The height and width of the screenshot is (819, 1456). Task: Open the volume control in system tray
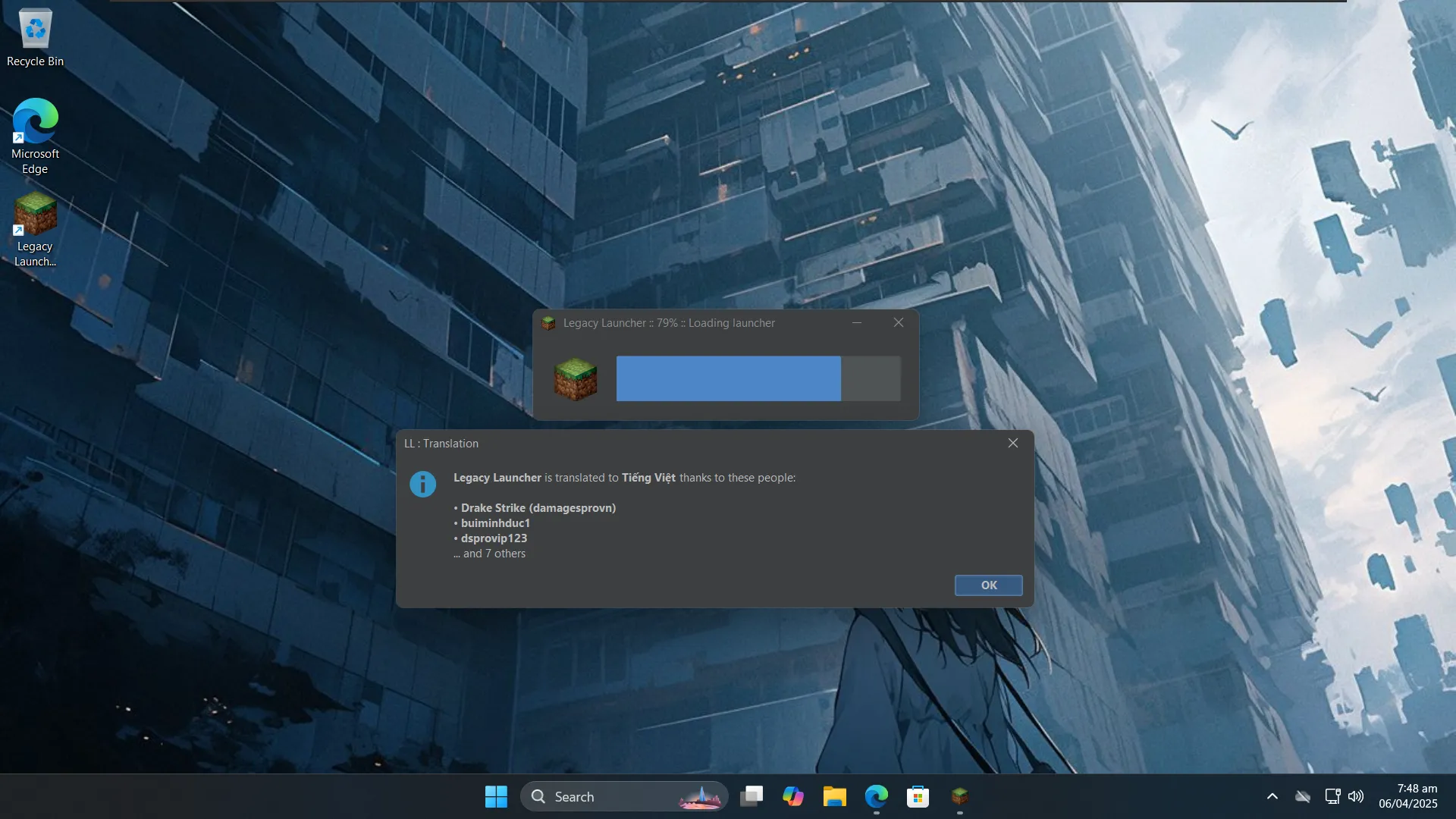pyautogui.click(x=1356, y=796)
